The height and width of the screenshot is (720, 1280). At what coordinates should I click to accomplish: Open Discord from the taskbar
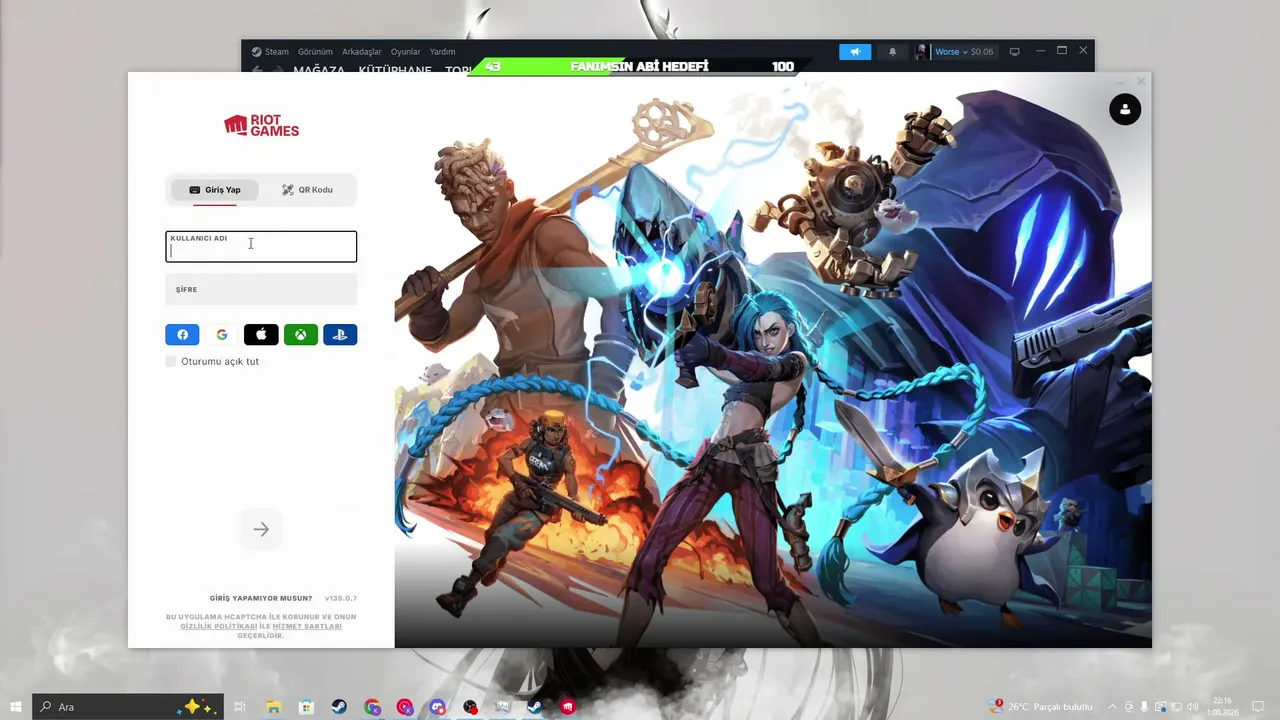(437, 707)
